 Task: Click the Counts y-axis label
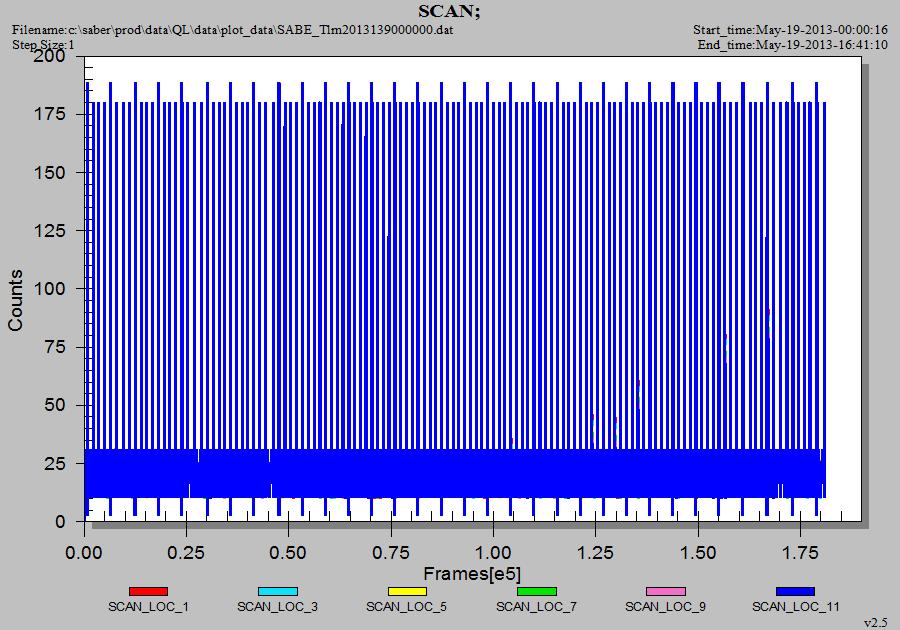(15, 300)
